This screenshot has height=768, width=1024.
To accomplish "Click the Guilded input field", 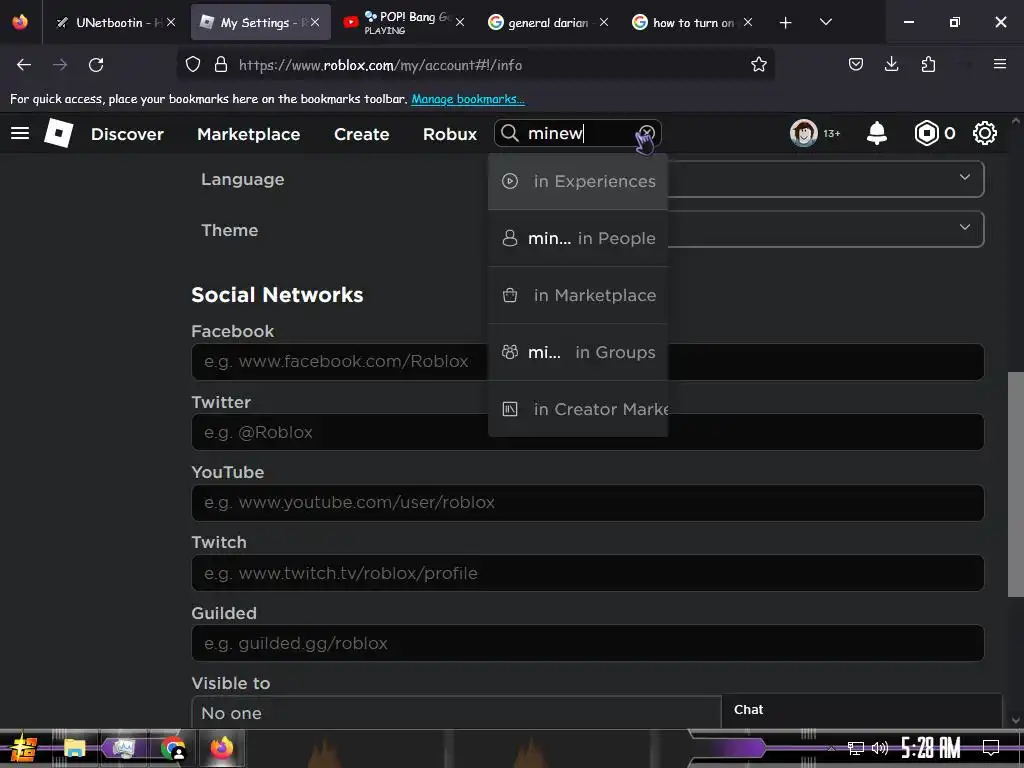I will (x=587, y=643).
